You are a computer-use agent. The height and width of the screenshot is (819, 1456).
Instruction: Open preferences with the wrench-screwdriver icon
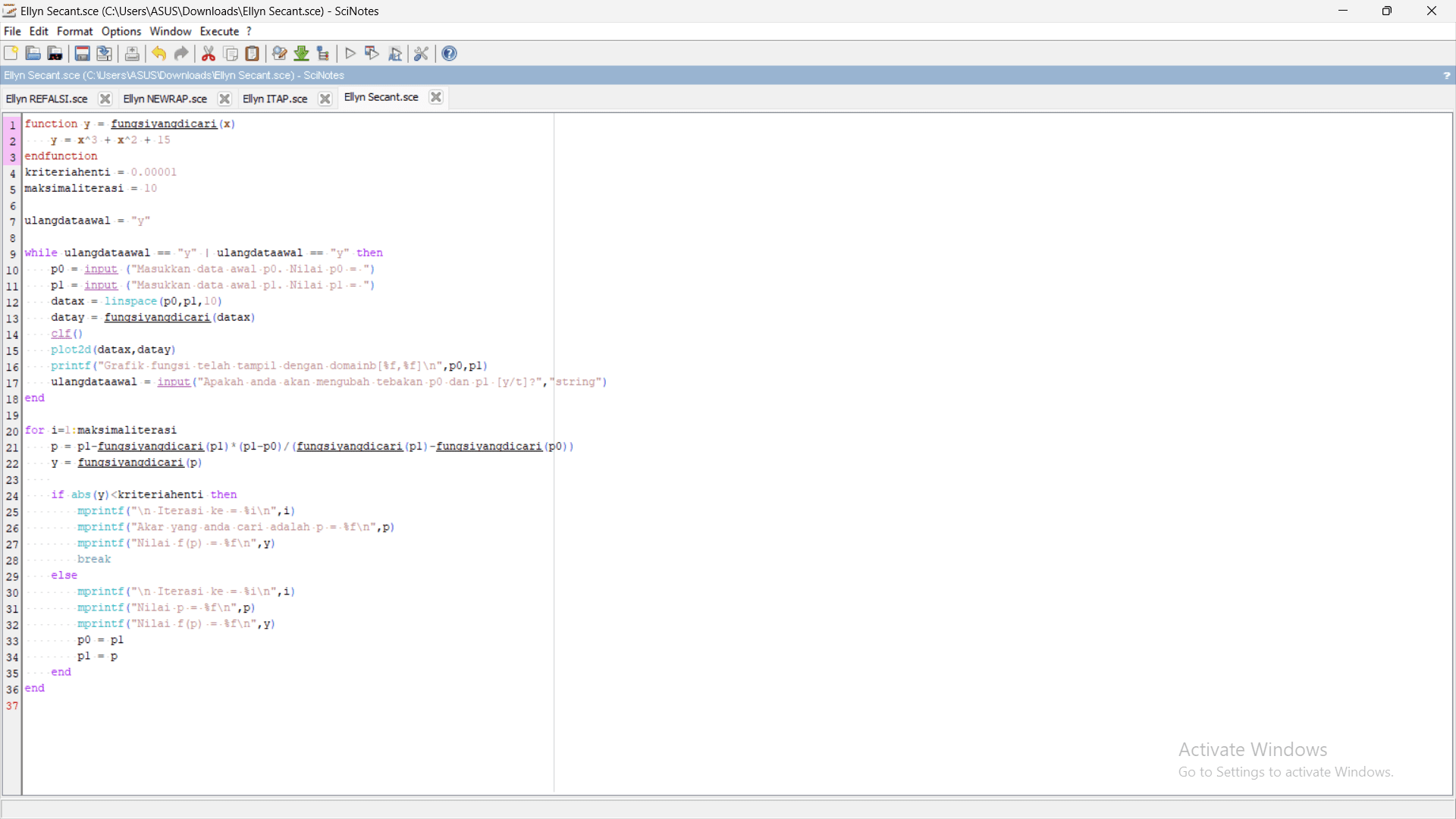tap(422, 53)
